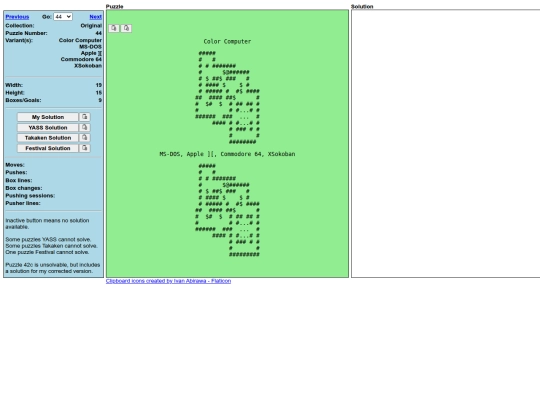Click the Height: label
Viewport: 540px width, 405px height.
(x=15, y=93)
